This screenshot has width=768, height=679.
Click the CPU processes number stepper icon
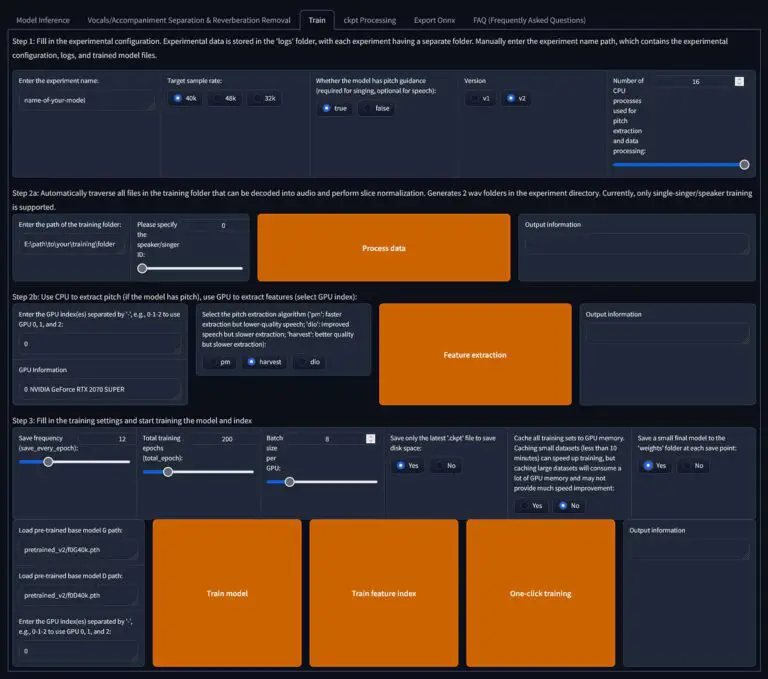(739, 81)
